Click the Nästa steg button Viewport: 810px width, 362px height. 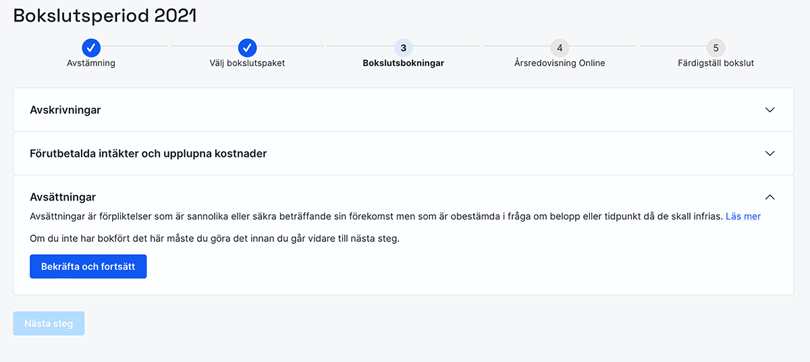click(x=49, y=324)
